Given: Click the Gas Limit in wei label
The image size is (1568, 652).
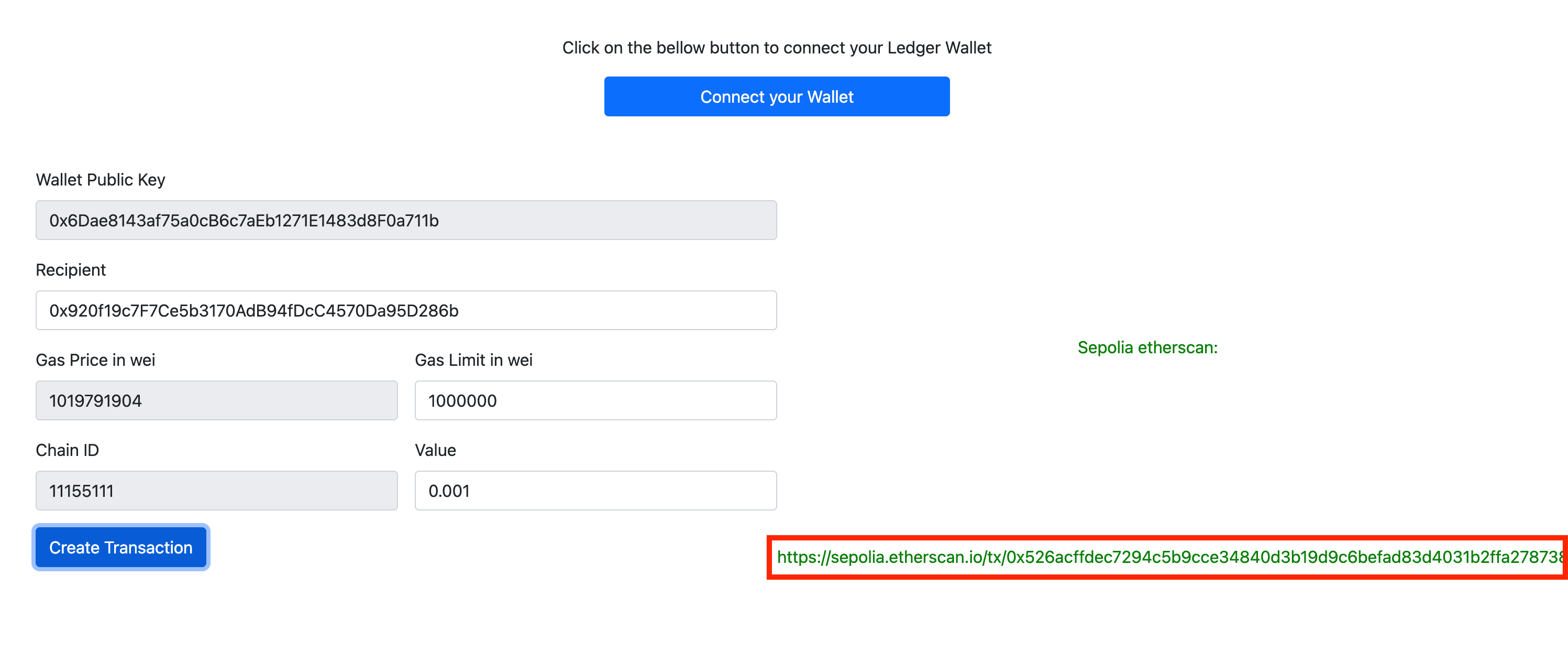Looking at the screenshot, I should [x=473, y=360].
